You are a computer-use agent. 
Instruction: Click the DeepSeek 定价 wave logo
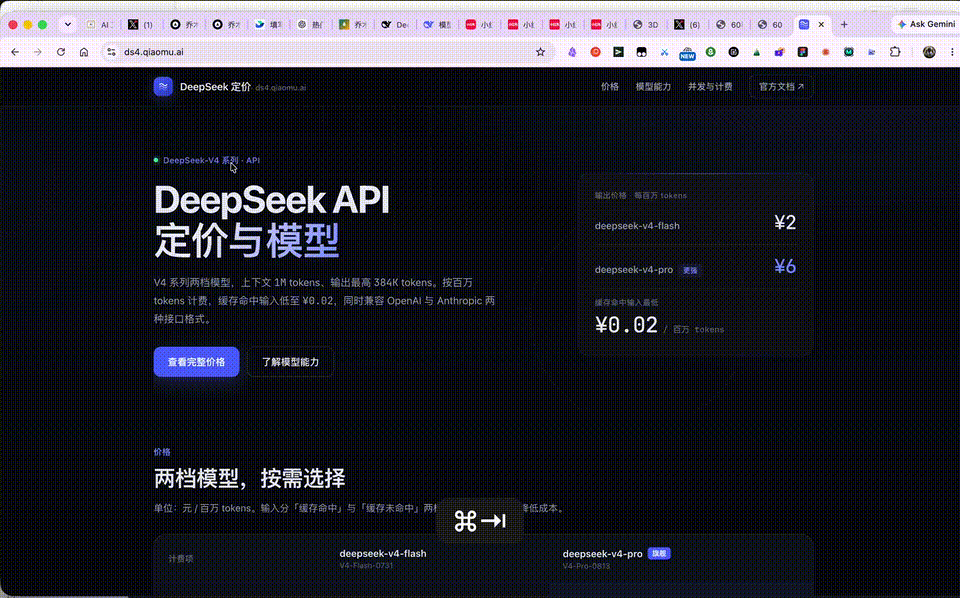(x=163, y=86)
